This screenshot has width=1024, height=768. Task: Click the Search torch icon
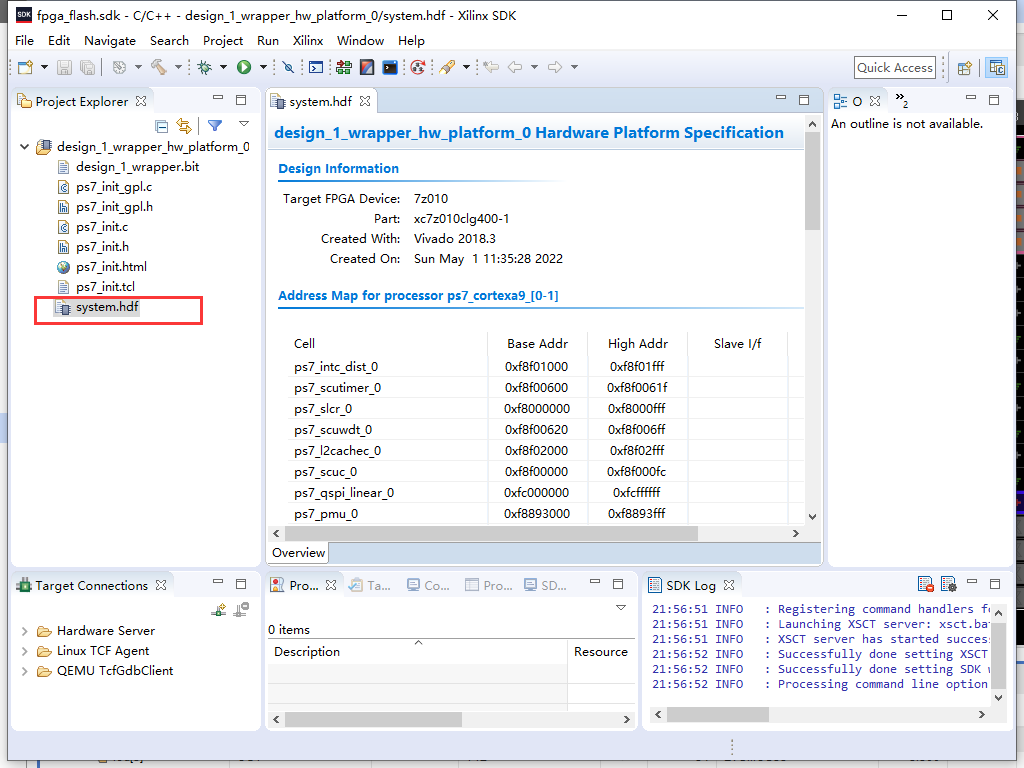(447, 67)
